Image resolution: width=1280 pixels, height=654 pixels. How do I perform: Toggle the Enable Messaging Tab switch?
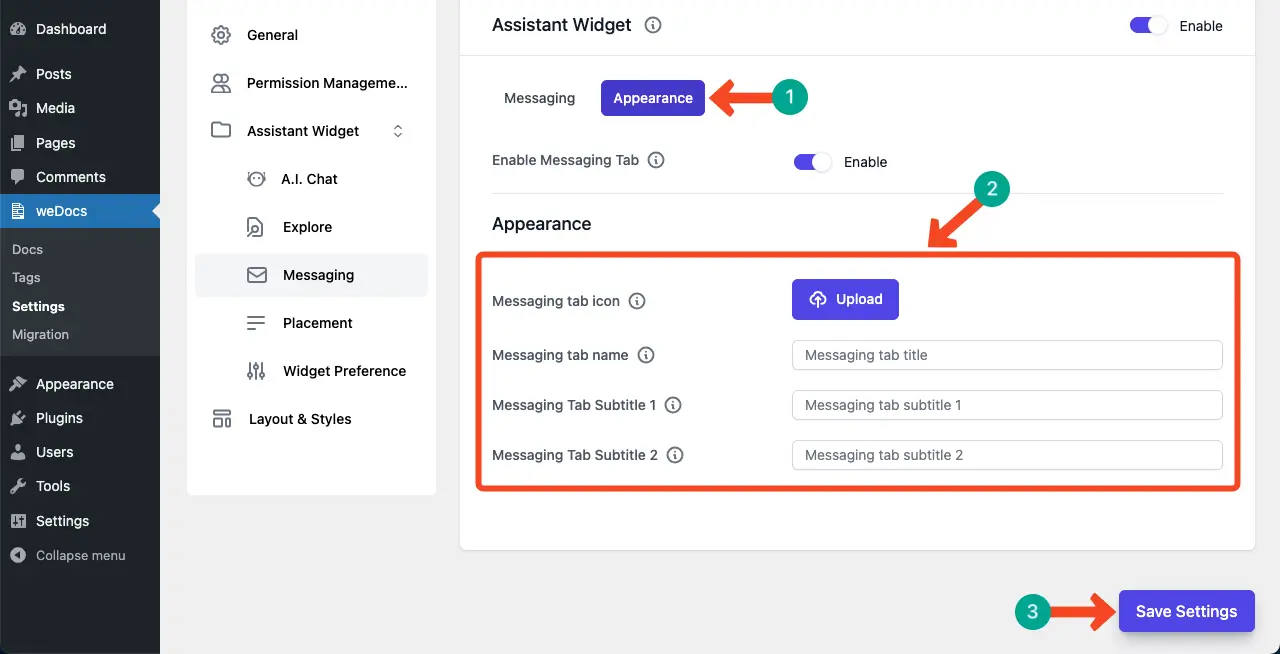(x=812, y=162)
